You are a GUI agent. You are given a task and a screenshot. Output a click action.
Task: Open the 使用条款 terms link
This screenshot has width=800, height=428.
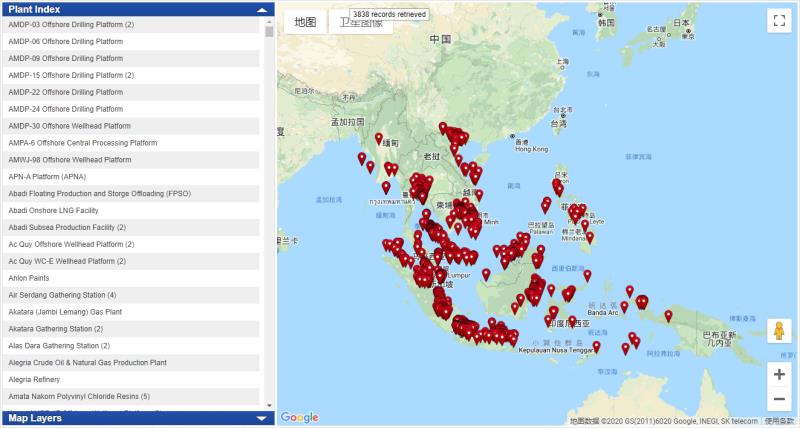pos(780,421)
